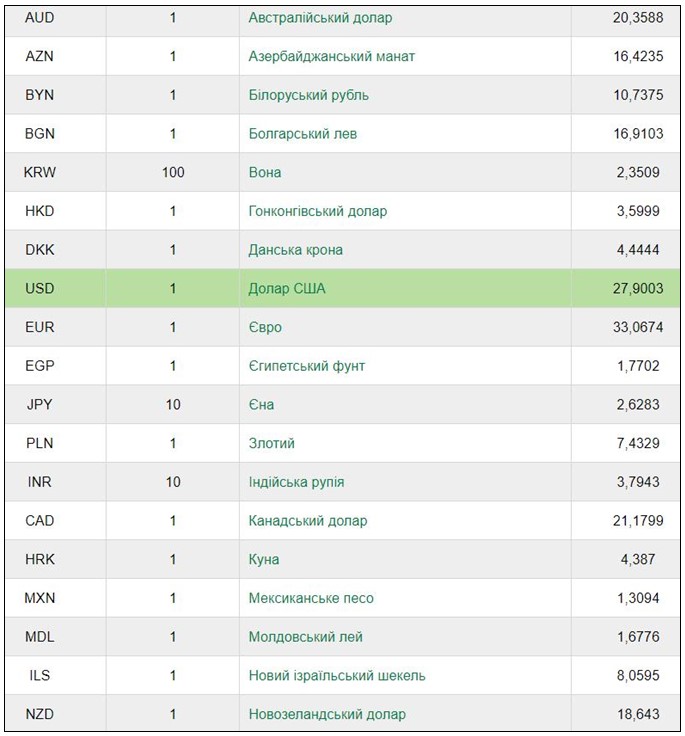The width and height of the screenshot is (685, 736).
Task: Open the Гонконгівський долар link
Action: point(317,211)
